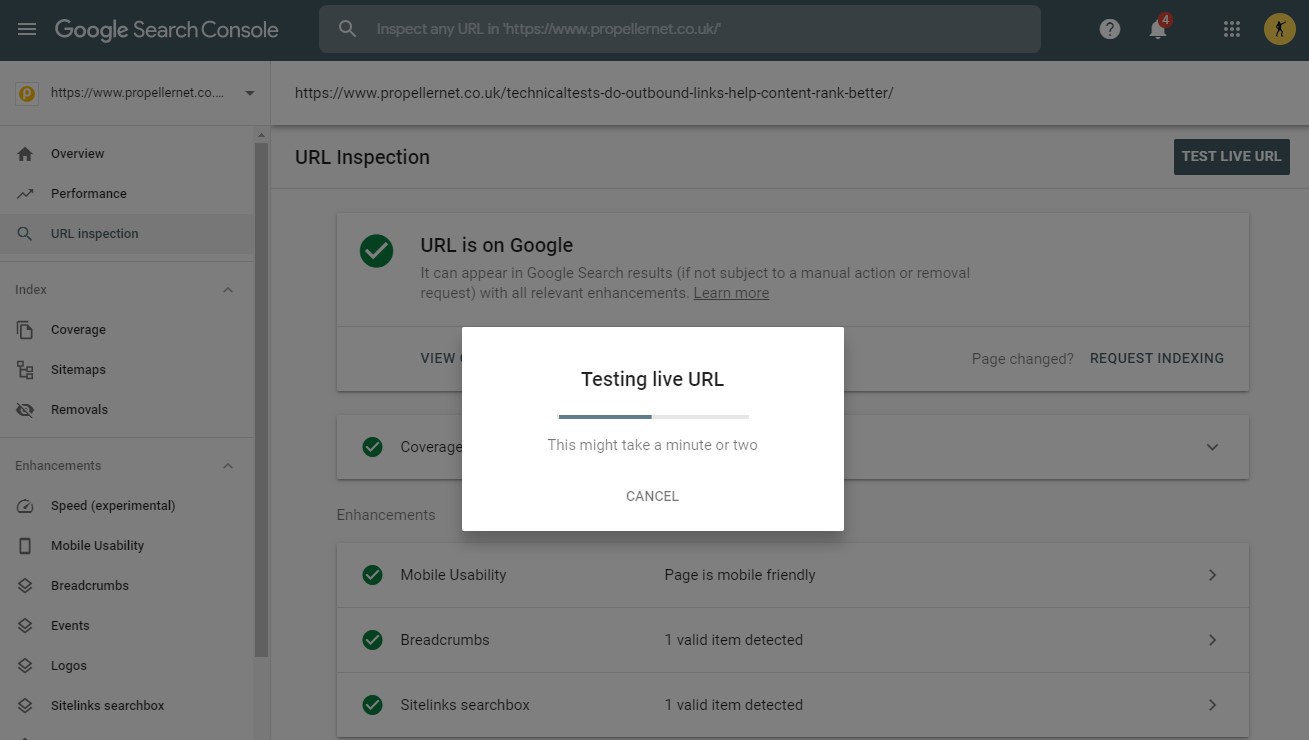Click green check beside URL is on Google
This screenshot has height=740, width=1309.
pos(376,251)
